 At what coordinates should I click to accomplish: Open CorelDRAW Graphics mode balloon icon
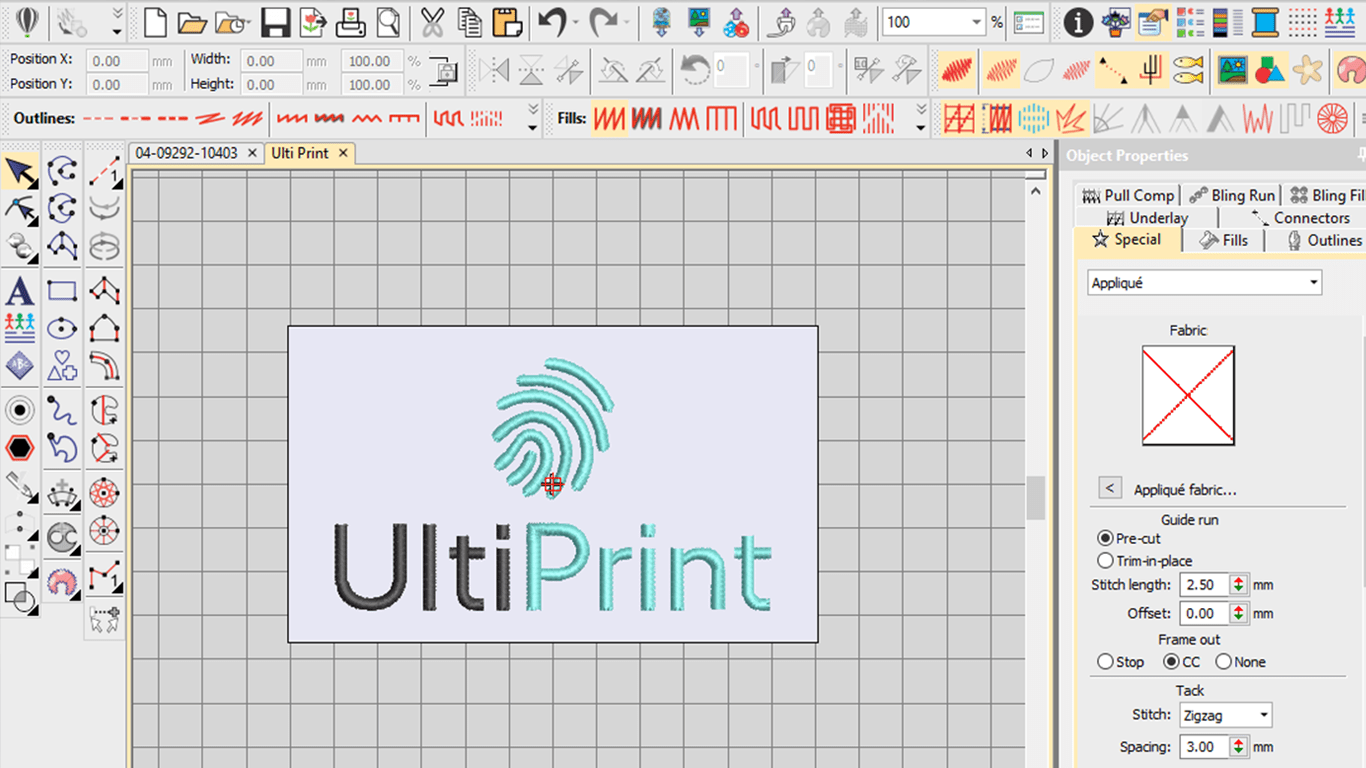26,22
